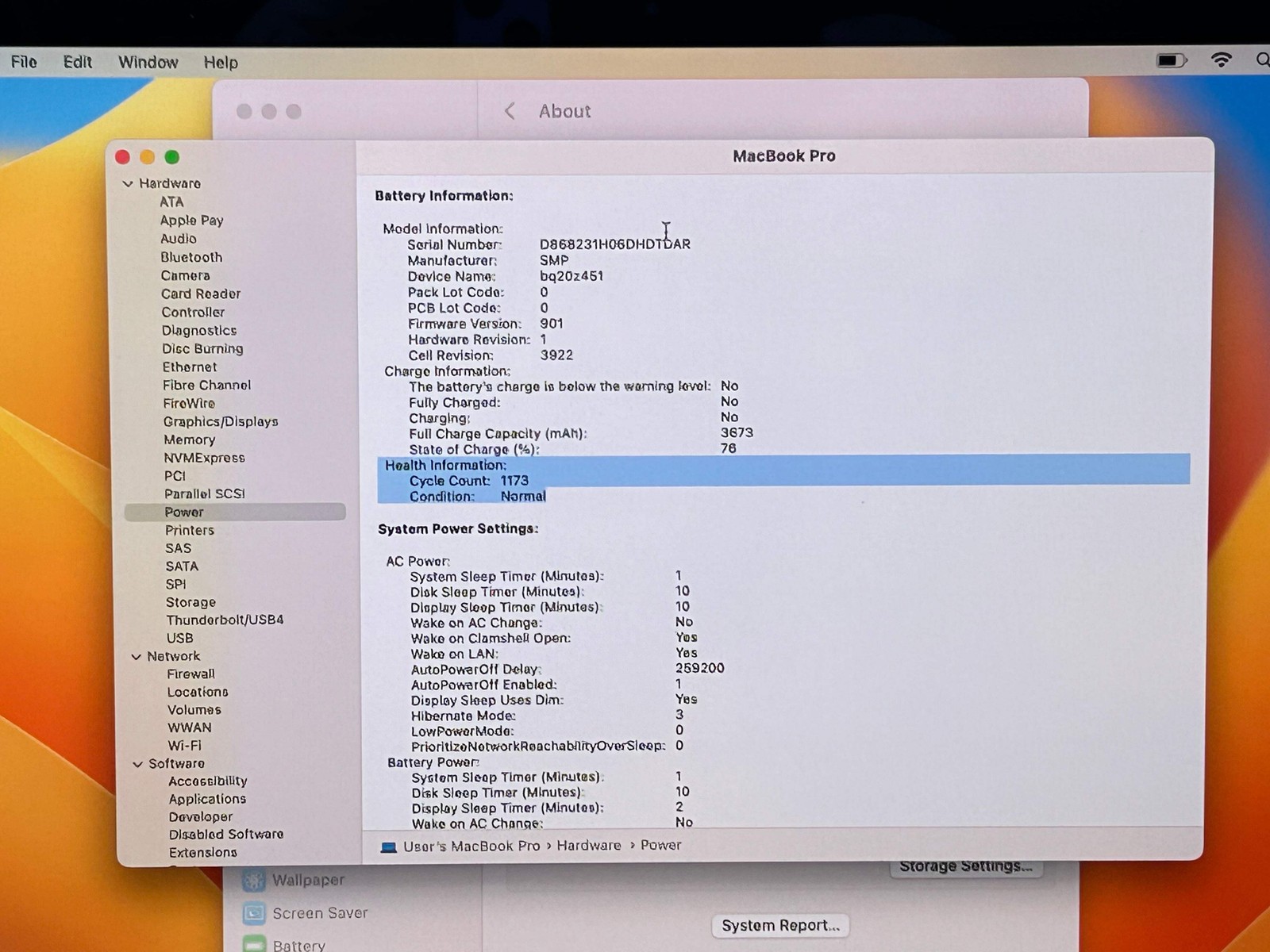This screenshot has height=952, width=1270.
Task: Select Ethernet in the sidebar
Action: 190,367
